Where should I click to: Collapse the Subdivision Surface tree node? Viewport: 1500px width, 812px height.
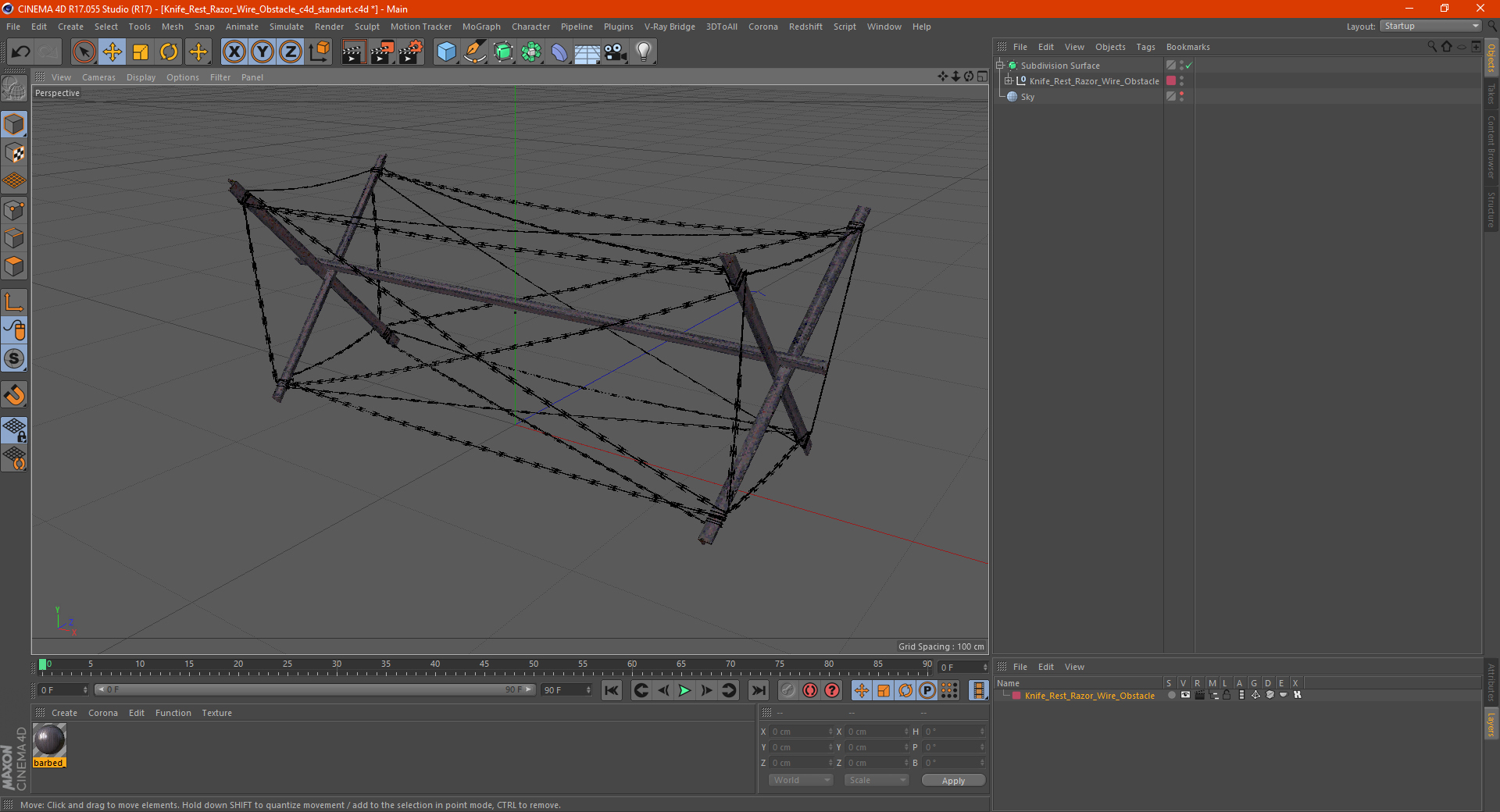tap(999, 66)
